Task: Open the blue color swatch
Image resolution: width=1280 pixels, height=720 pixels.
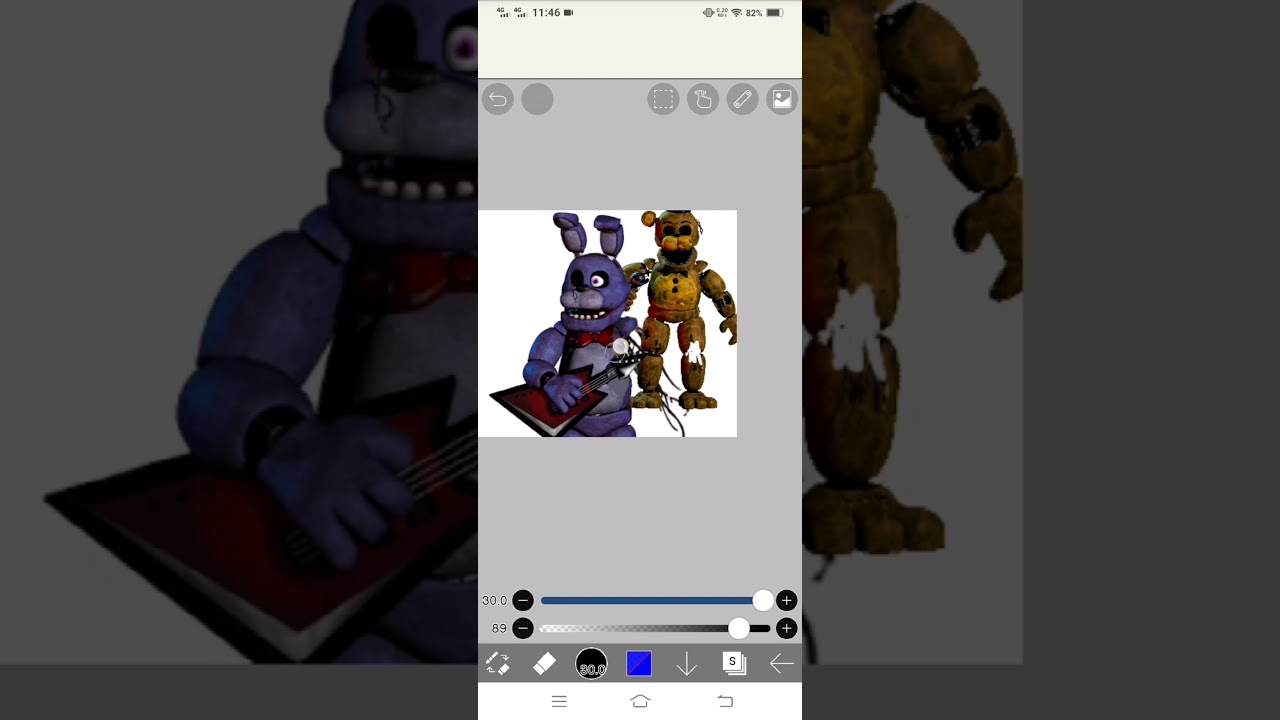Action: pyautogui.click(x=639, y=663)
